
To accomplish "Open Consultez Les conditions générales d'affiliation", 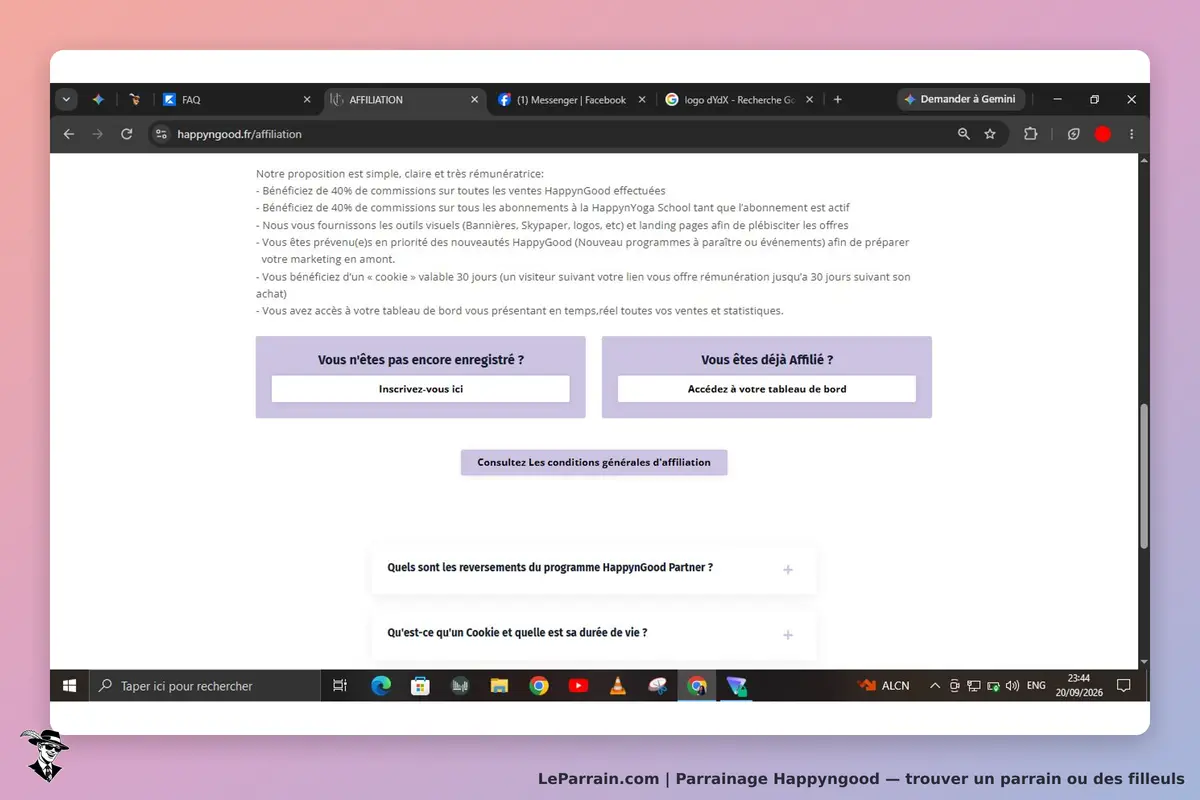I will tap(594, 463).
